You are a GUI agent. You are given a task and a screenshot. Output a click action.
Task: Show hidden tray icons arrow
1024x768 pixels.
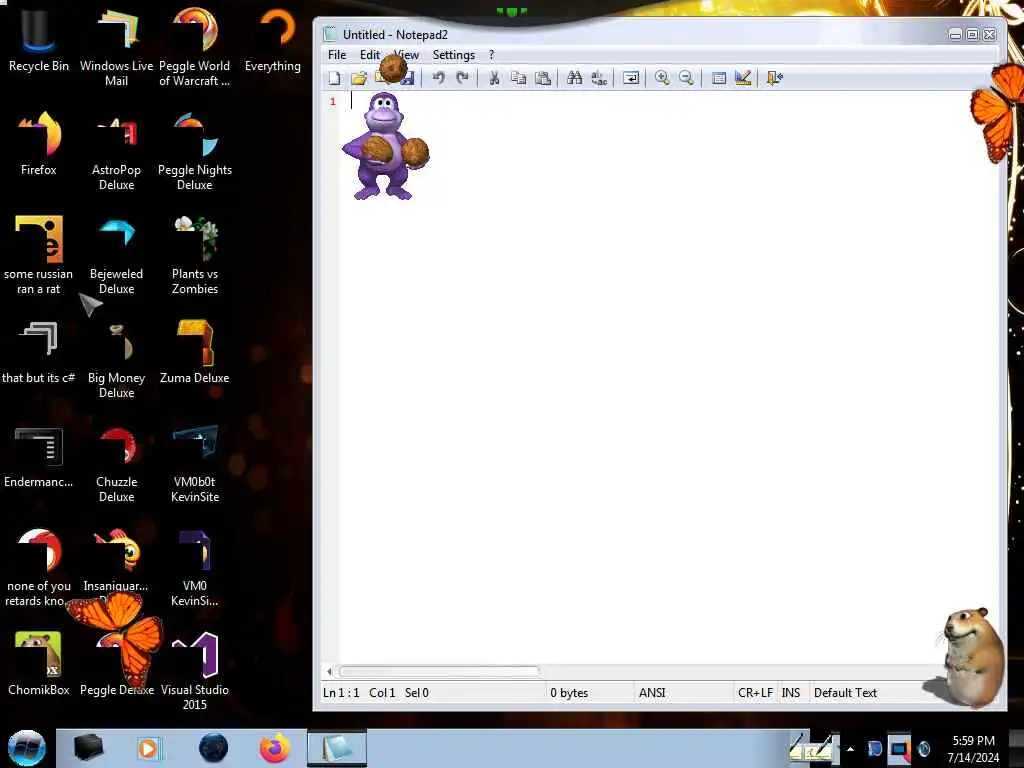(x=850, y=749)
